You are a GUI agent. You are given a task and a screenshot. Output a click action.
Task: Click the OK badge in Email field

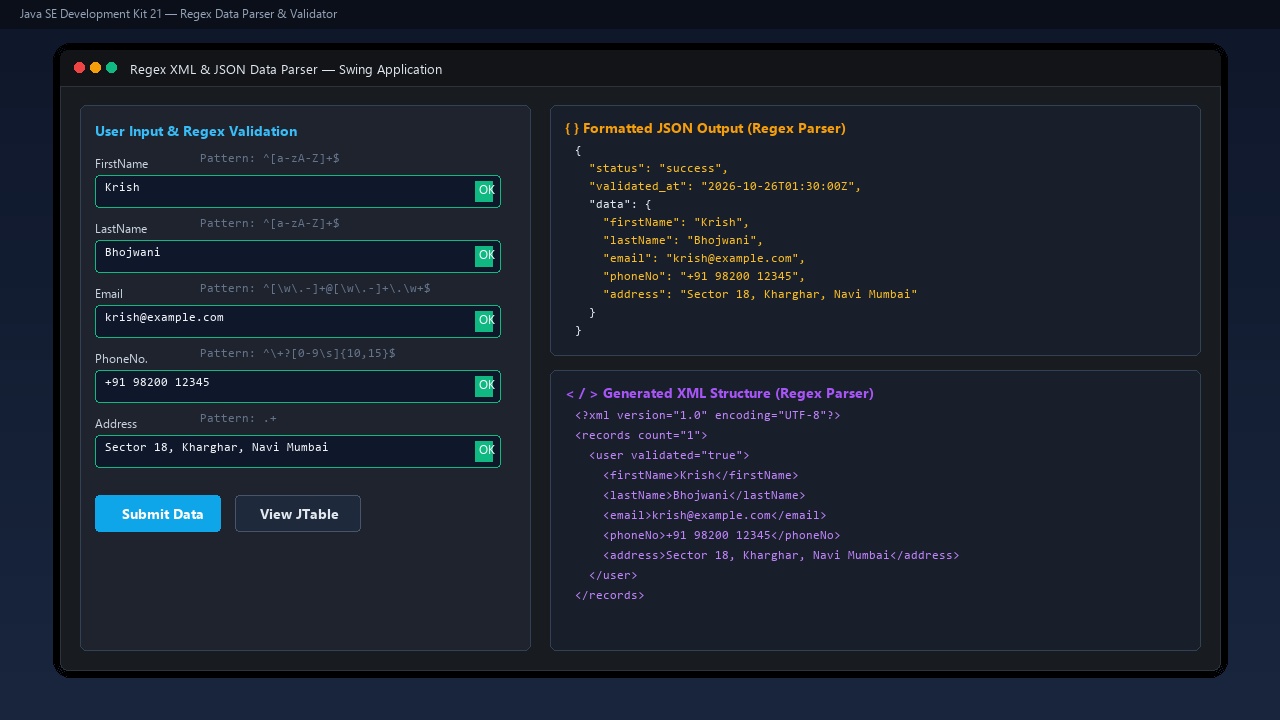(x=484, y=321)
